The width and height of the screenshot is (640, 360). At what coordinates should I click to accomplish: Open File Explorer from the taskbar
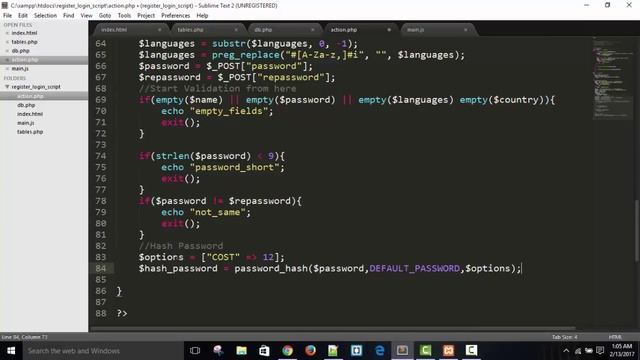(x=241, y=351)
